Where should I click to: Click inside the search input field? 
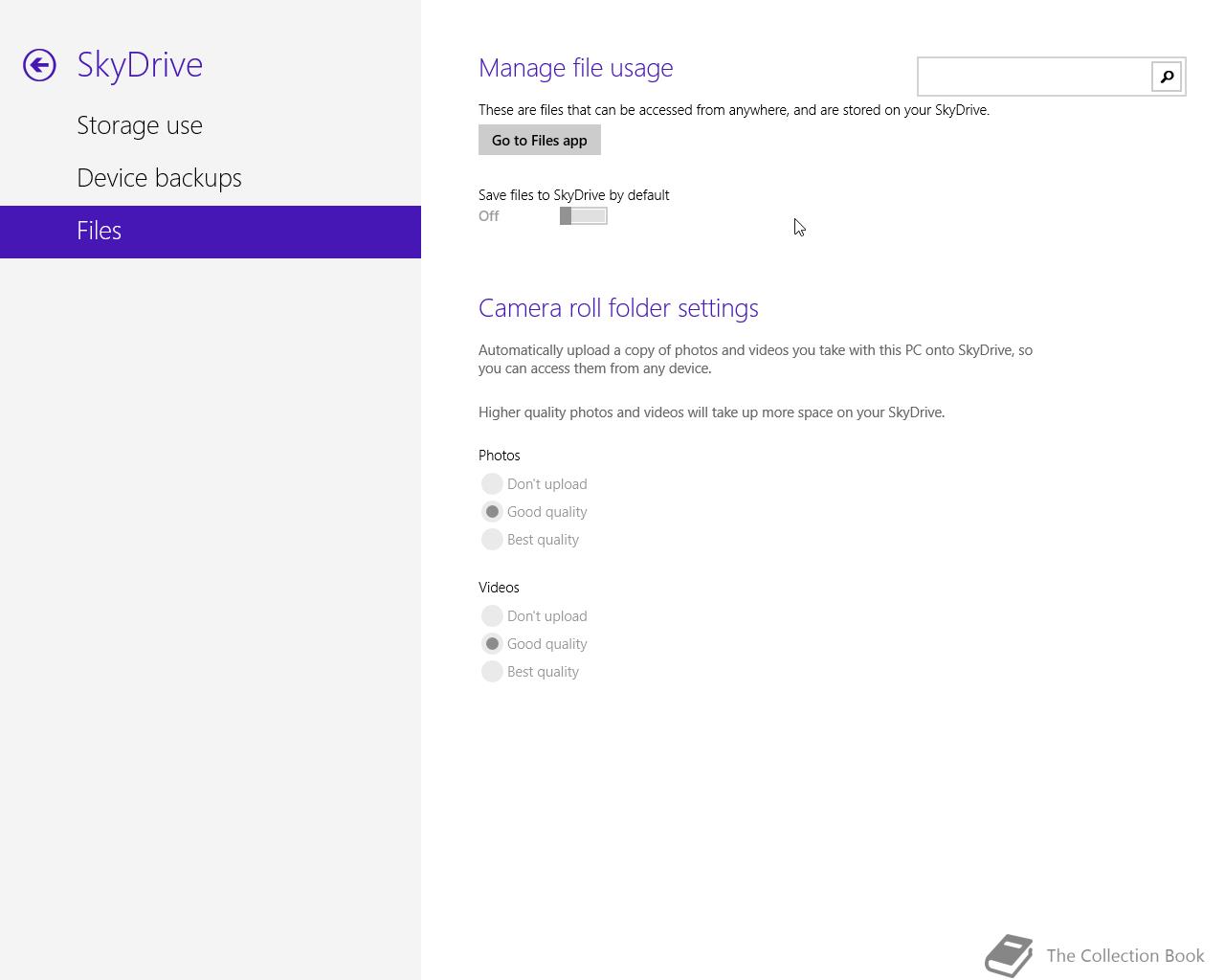[1035, 77]
